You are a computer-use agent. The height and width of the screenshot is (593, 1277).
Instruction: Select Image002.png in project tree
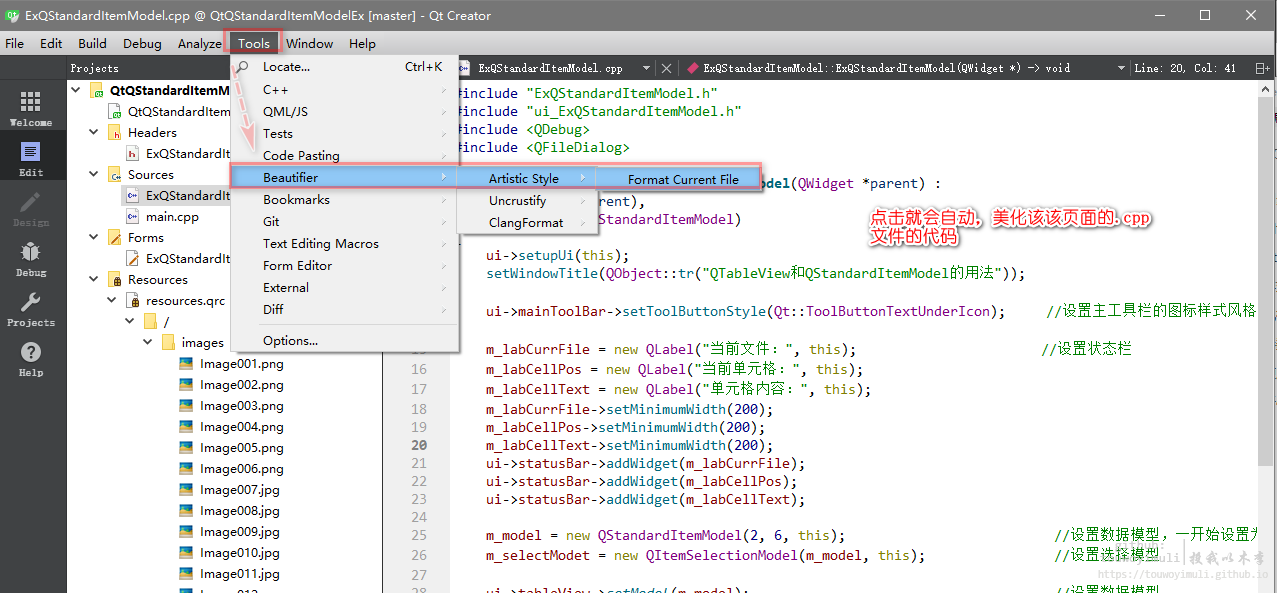242,385
